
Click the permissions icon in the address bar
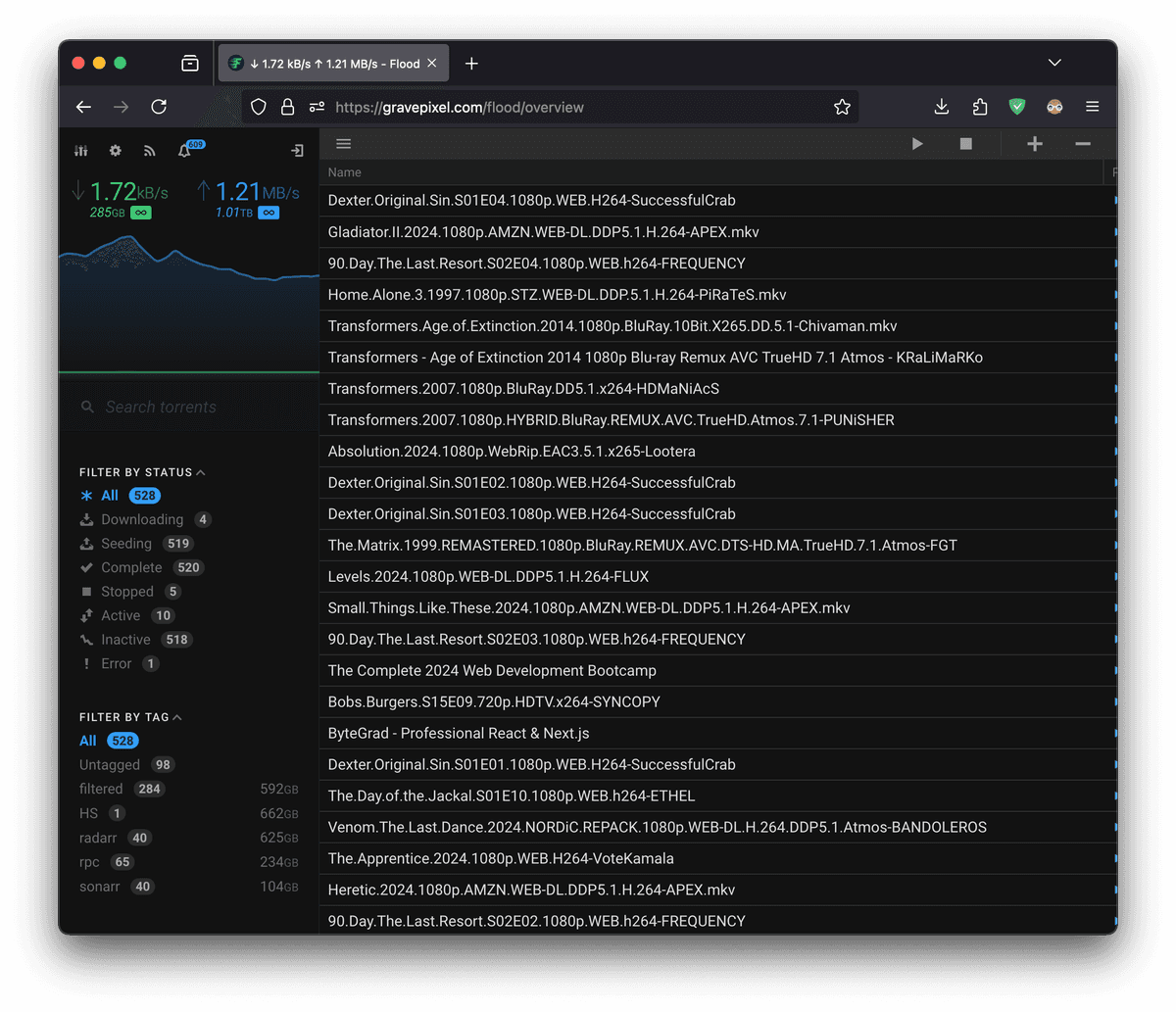point(317,107)
